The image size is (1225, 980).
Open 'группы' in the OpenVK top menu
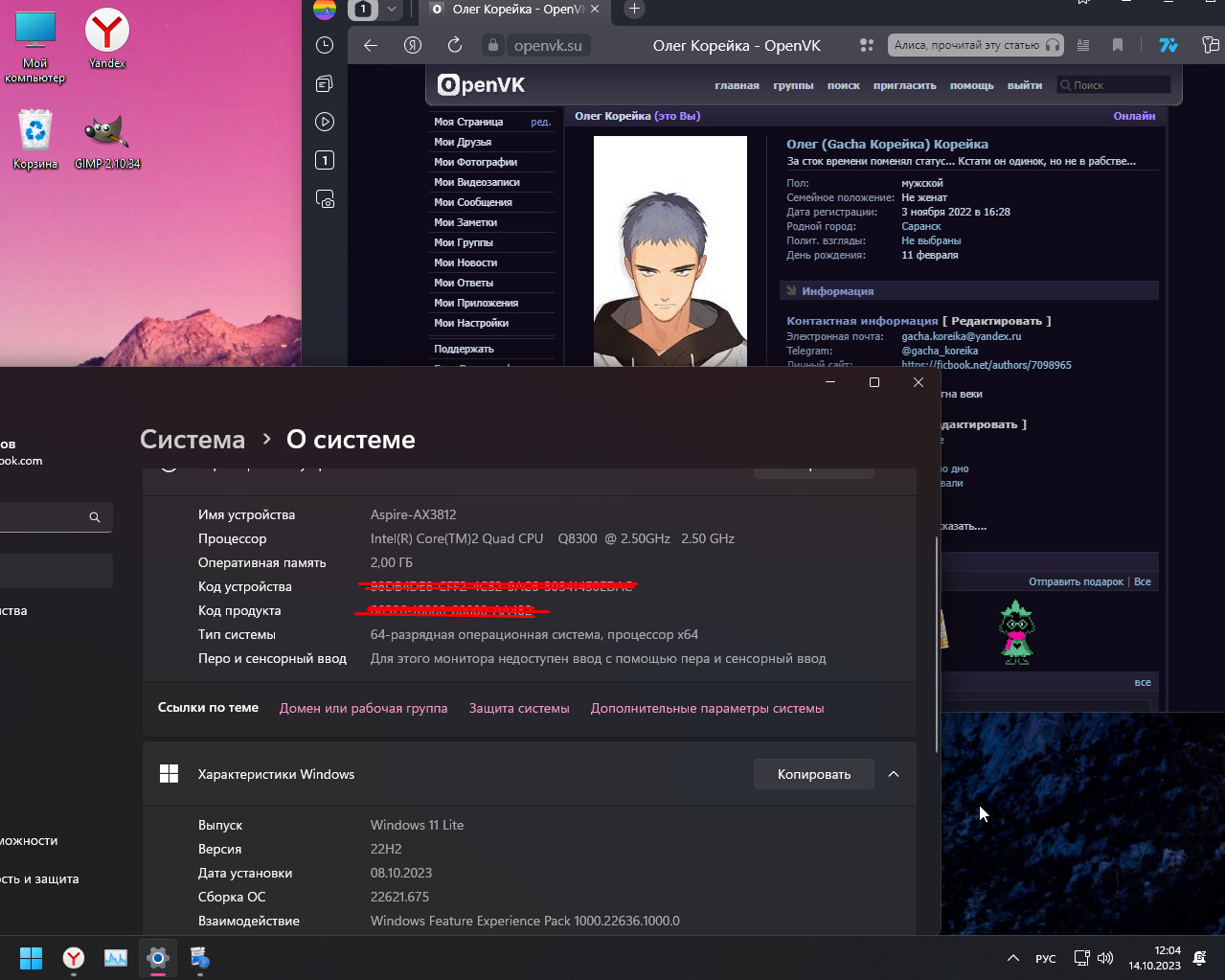pyautogui.click(x=793, y=85)
